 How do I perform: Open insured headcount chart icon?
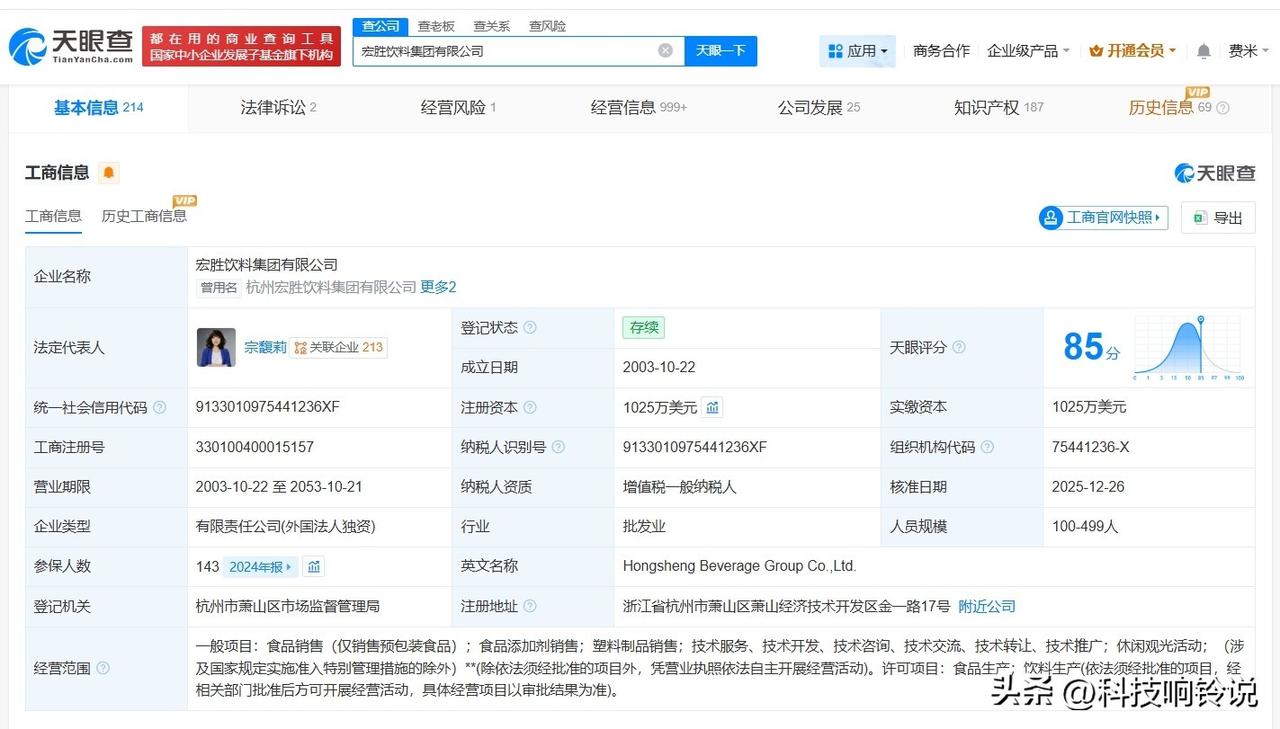314,567
